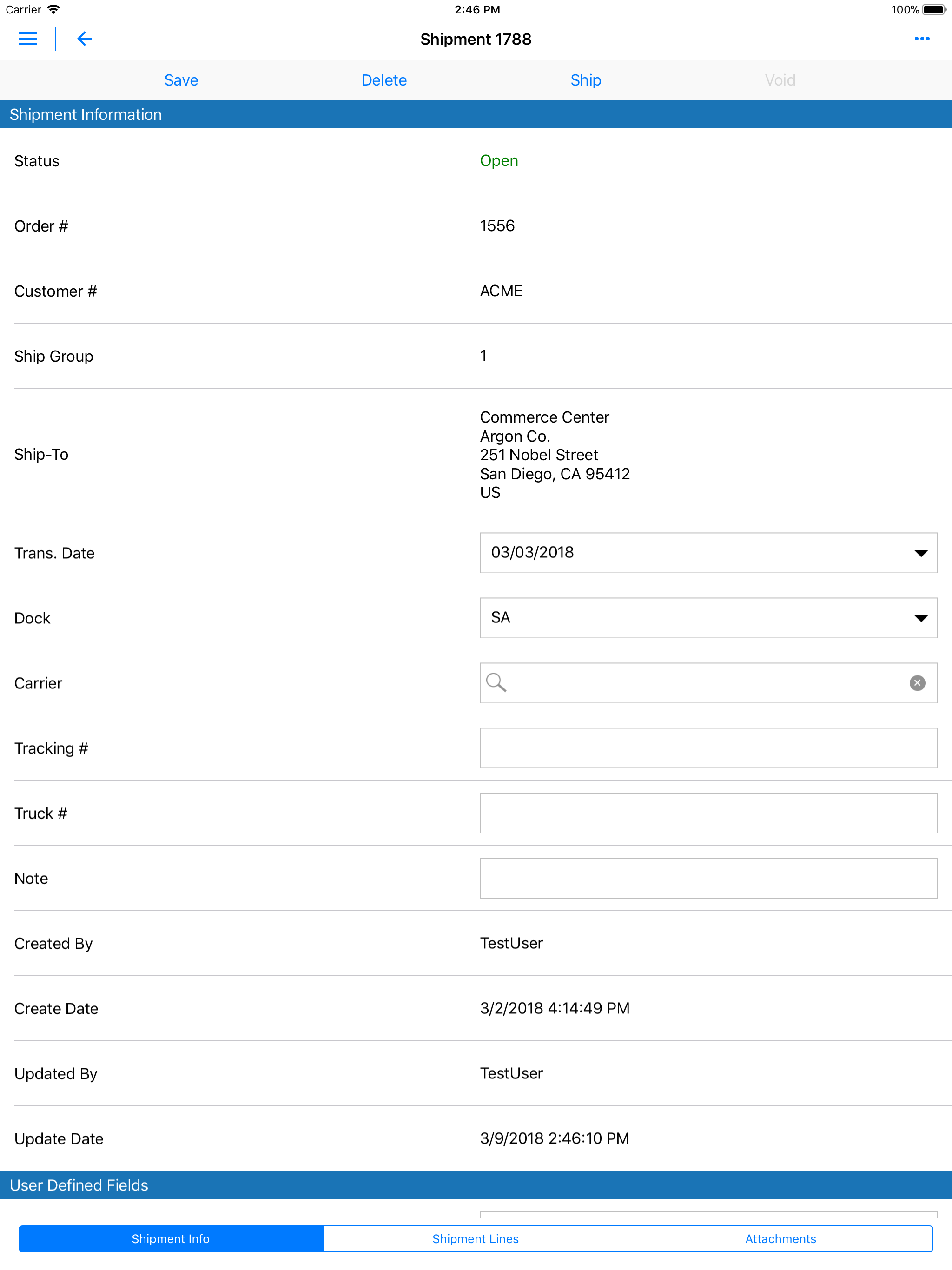Screen dimensions: 952x1270
Task: Open the Trans. Date field showing 03/03/2018
Action: pyautogui.click(x=708, y=553)
